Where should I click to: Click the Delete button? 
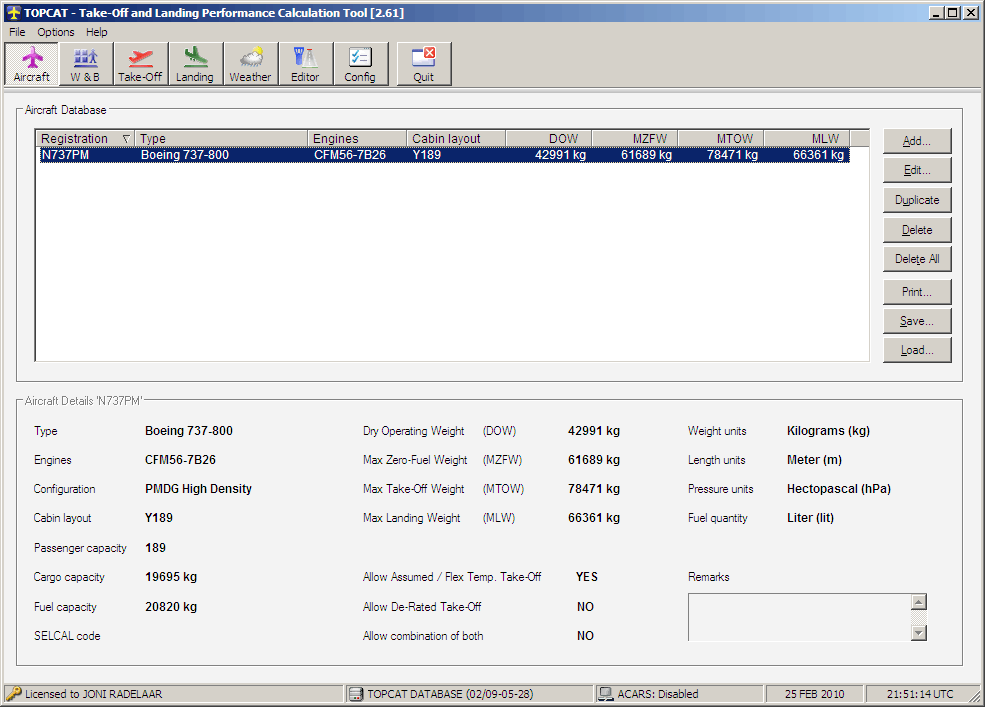pos(917,230)
